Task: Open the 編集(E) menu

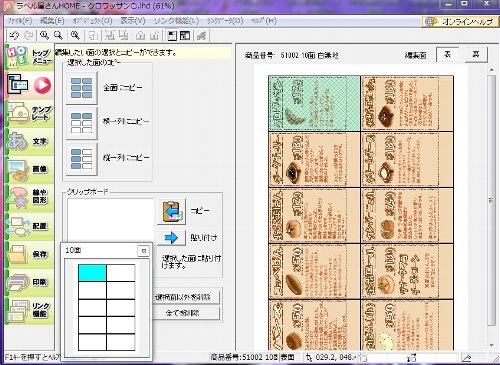Action: tap(52, 21)
